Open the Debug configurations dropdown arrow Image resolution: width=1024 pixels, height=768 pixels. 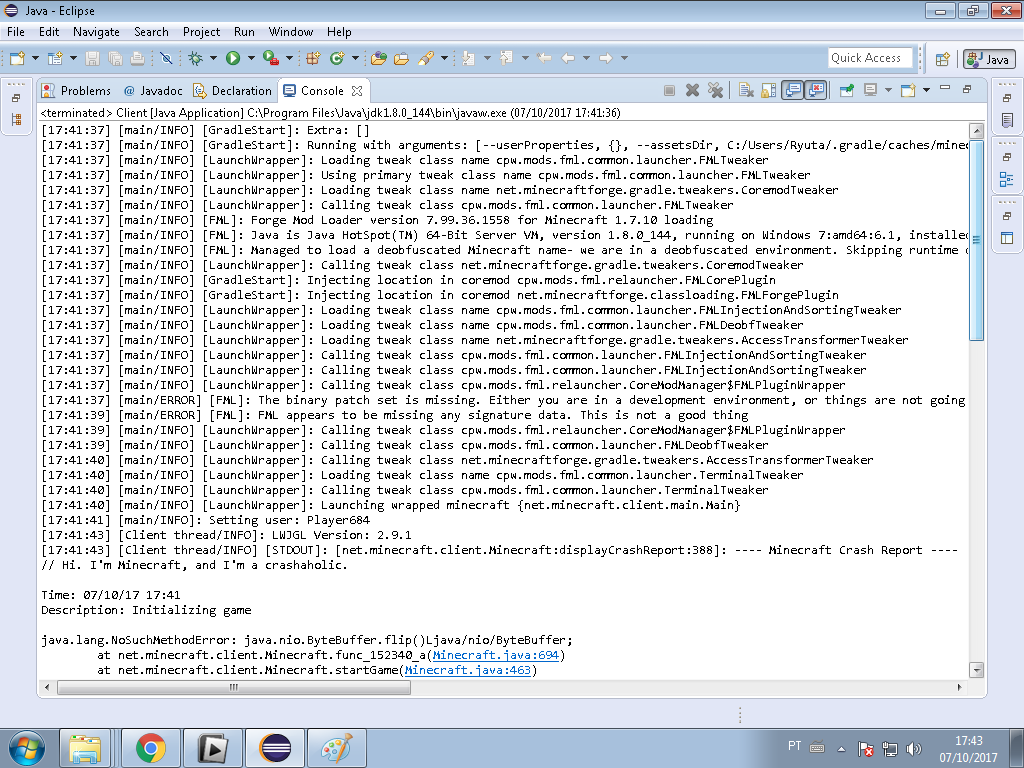pos(213,58)
